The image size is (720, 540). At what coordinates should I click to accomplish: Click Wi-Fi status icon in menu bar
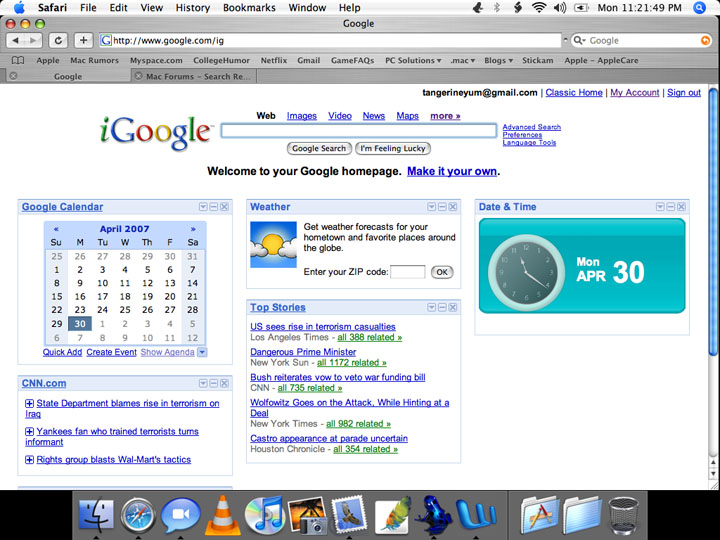tap(539, 7)
